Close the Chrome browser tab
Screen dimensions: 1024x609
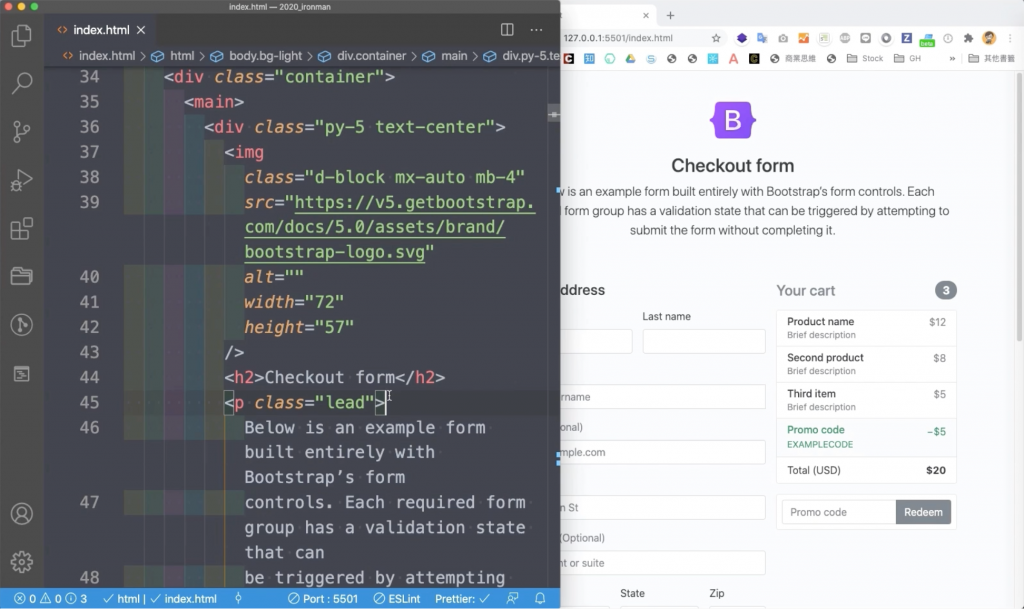(x=646, y=15)
